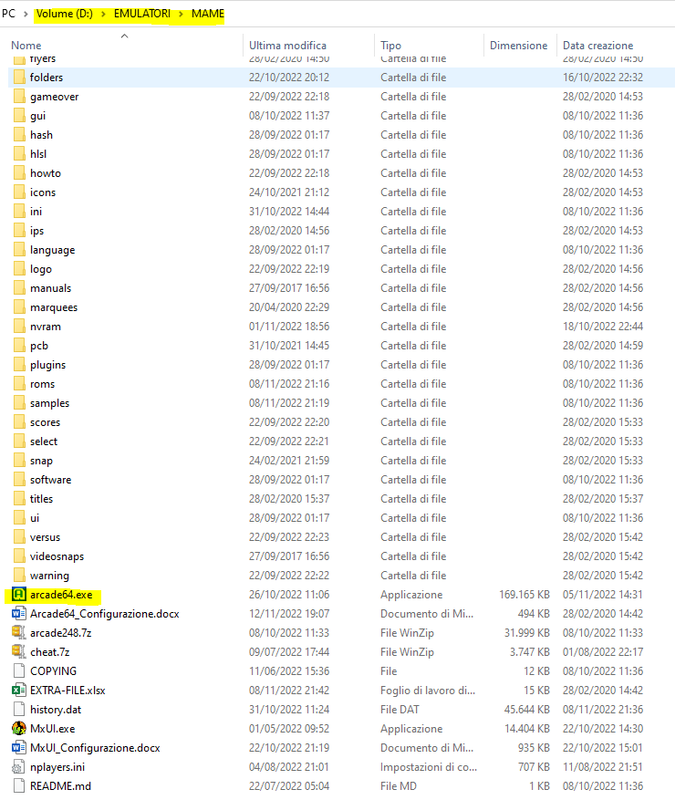The height and width of the screenshot is (800, 675).
Task: Click the software folder icon
Action: (x=19, y=480)
